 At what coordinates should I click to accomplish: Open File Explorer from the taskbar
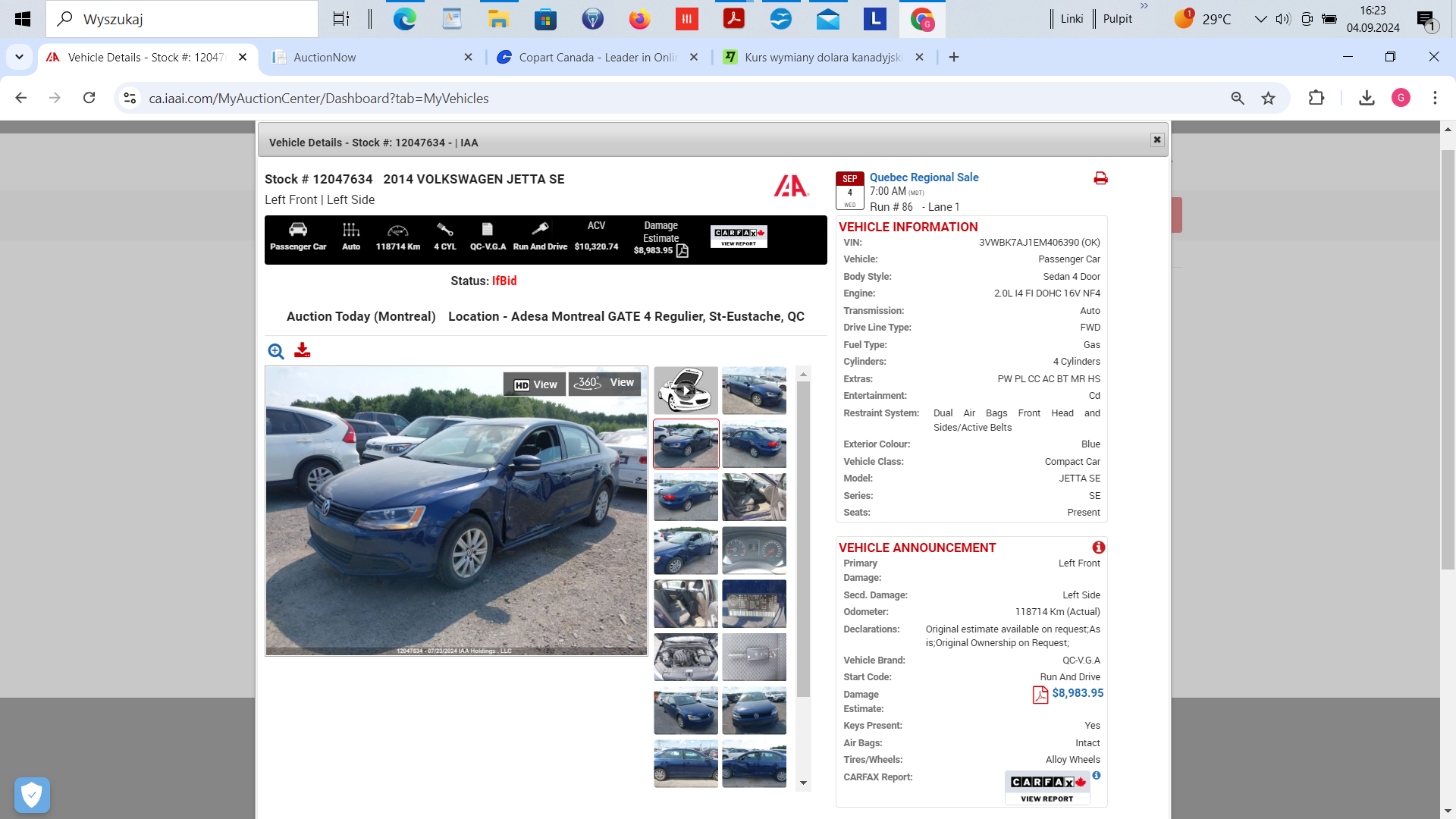498,19
